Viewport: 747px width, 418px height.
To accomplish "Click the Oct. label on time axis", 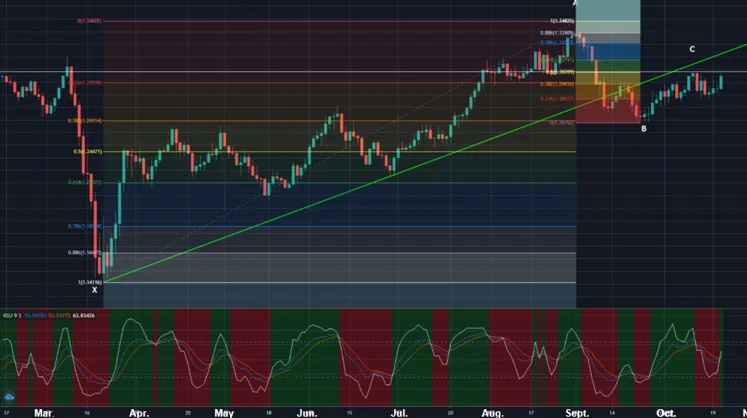I will coord(666,413).
